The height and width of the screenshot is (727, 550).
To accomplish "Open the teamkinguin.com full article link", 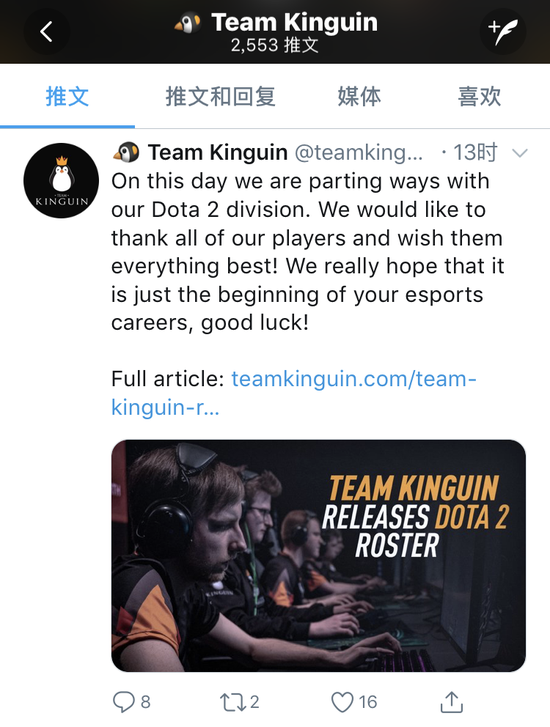I will (x=294, y=393).
